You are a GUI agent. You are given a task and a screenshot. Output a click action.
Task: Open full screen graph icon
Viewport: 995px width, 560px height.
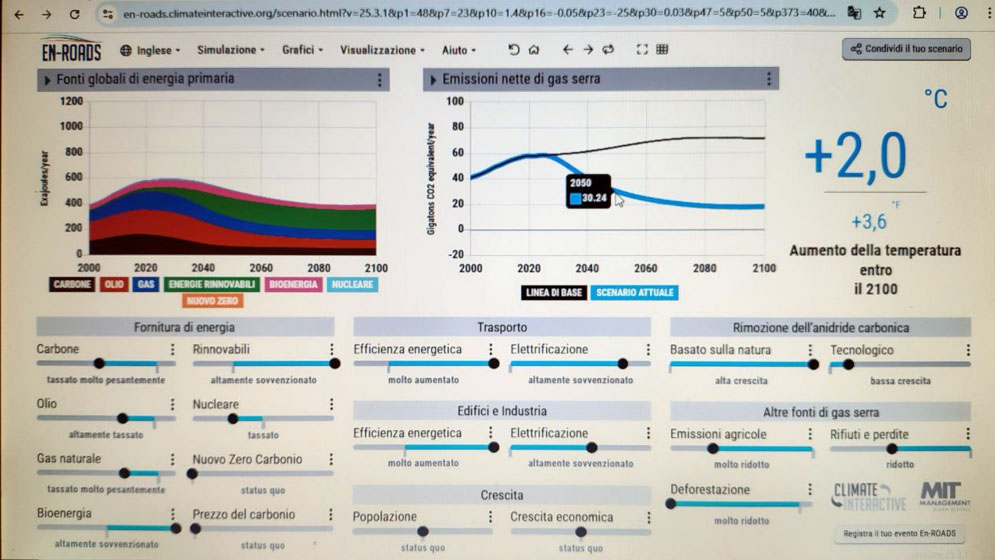(x=642, y=50)
